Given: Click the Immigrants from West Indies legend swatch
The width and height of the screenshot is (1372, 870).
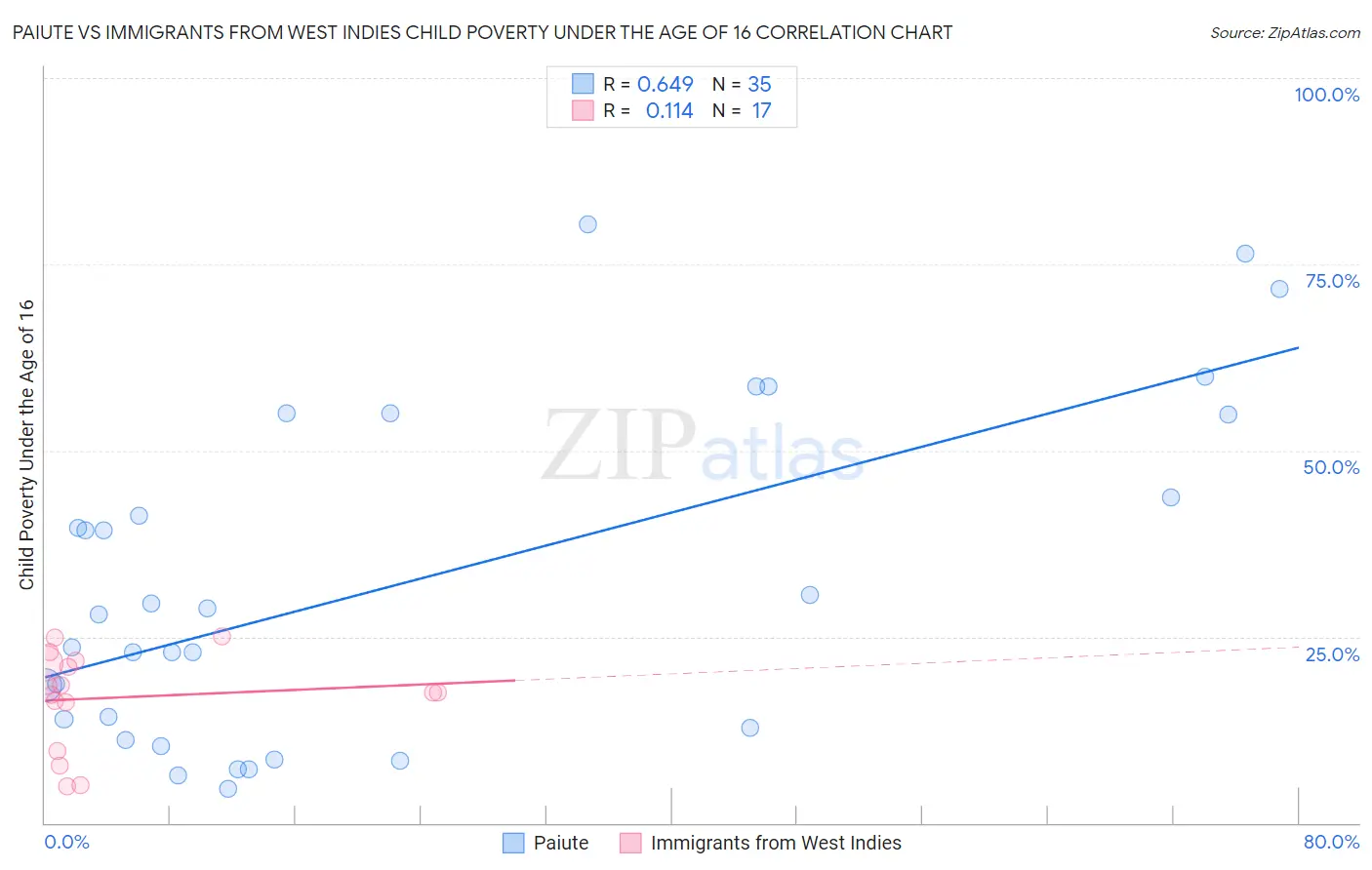Looking at the screenshot, I should (630, 843).
